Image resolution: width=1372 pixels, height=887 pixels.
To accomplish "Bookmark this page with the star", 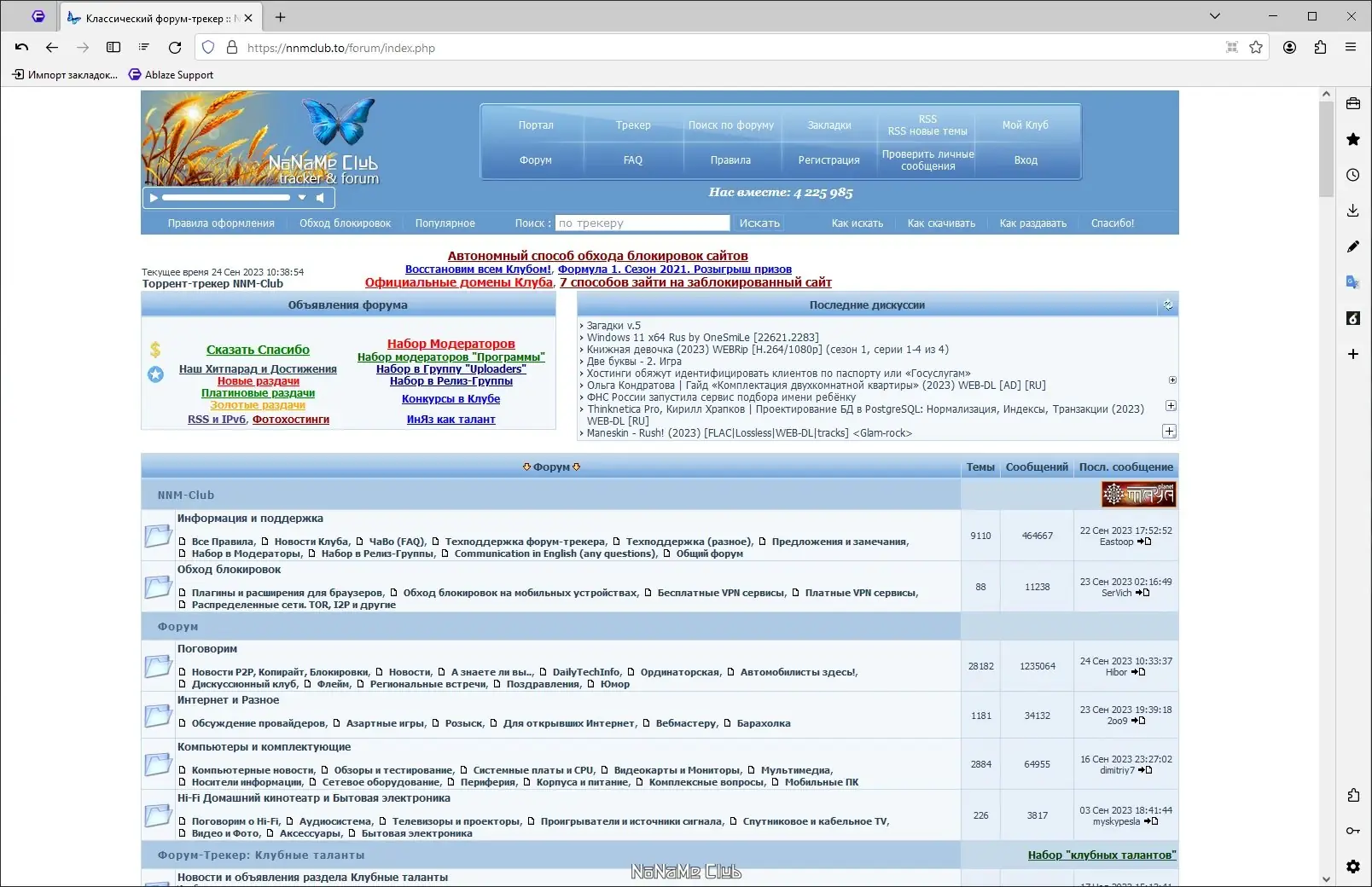I will (x=1256, y=48).
